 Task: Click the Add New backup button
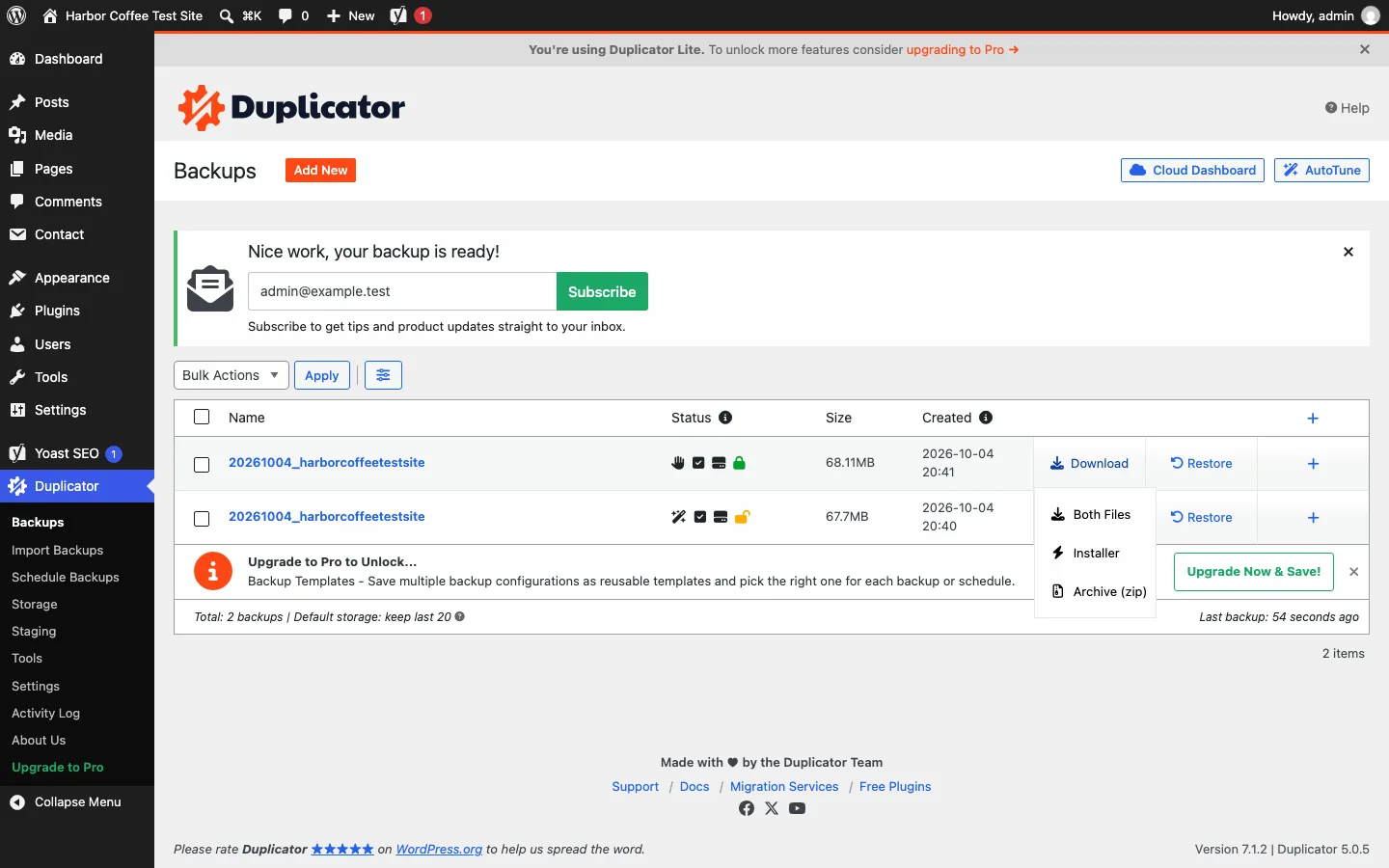pos(320,170)
